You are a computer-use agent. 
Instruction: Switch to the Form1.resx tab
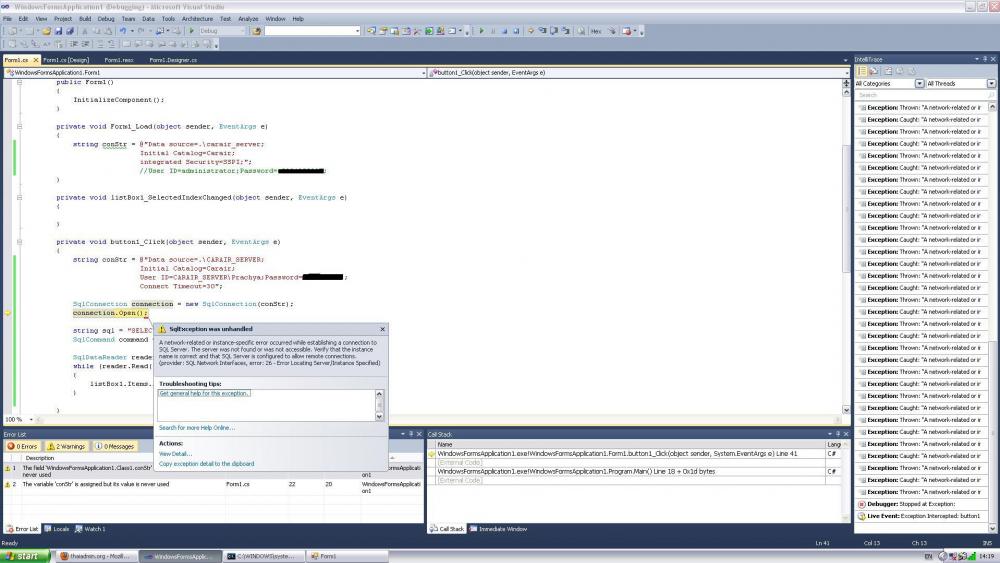[x=119, y=60]
